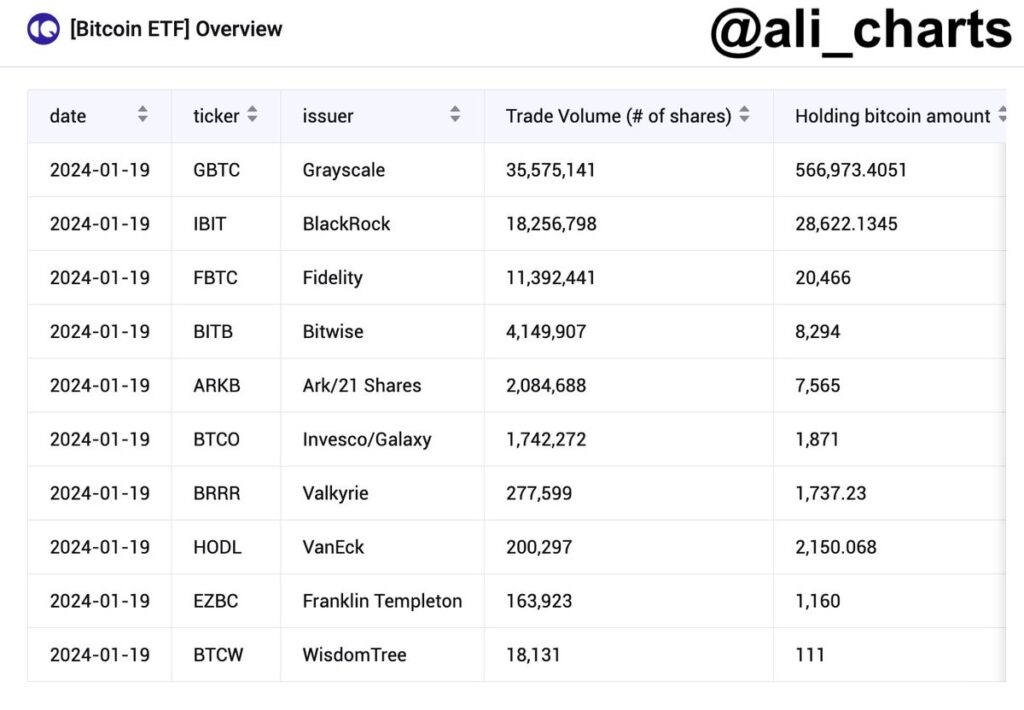
Task: Click the Invesco/Galaxy issuer cell
Action: (367, 440)
